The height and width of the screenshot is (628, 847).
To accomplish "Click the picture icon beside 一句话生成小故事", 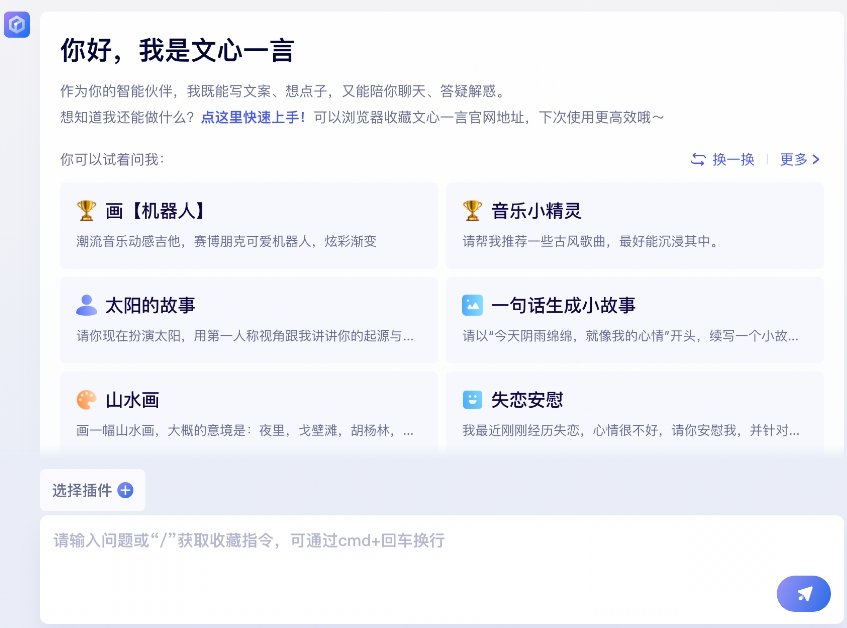I will (x=472, y=305).
